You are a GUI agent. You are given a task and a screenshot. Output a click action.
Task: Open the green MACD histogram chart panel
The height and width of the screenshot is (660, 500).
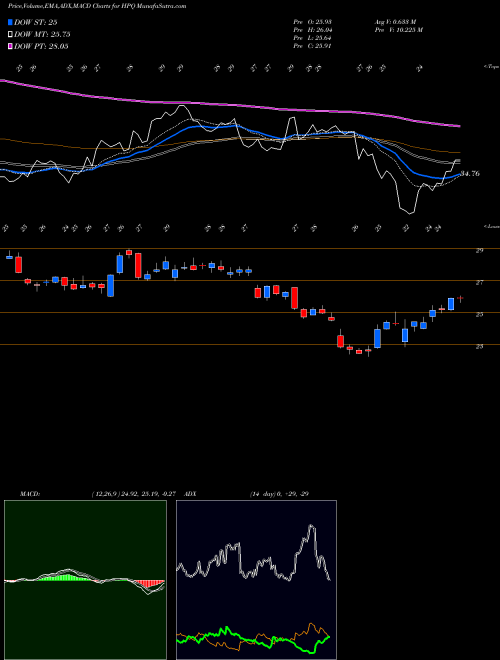[x=85, y=580]
